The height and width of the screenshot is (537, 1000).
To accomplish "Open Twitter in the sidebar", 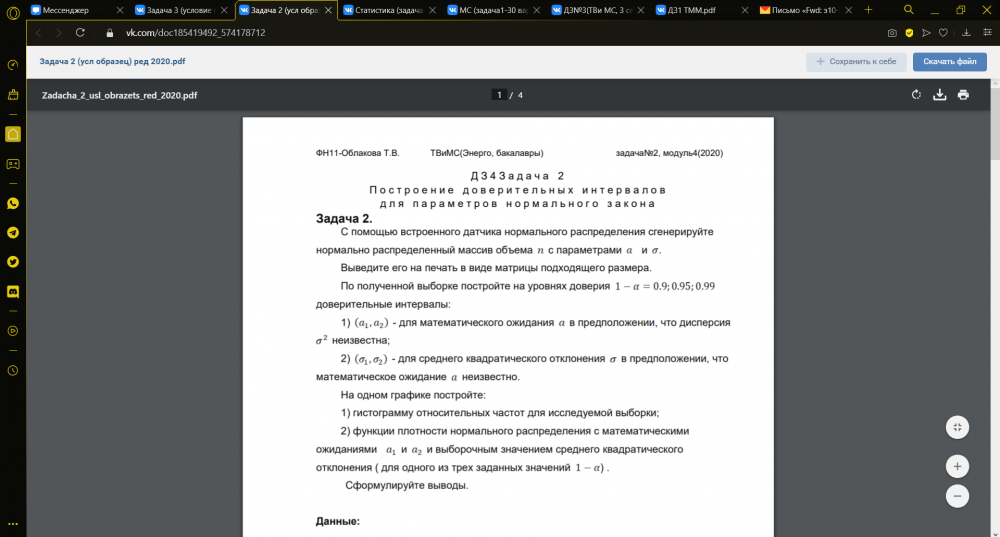I will tap(13, 262).
